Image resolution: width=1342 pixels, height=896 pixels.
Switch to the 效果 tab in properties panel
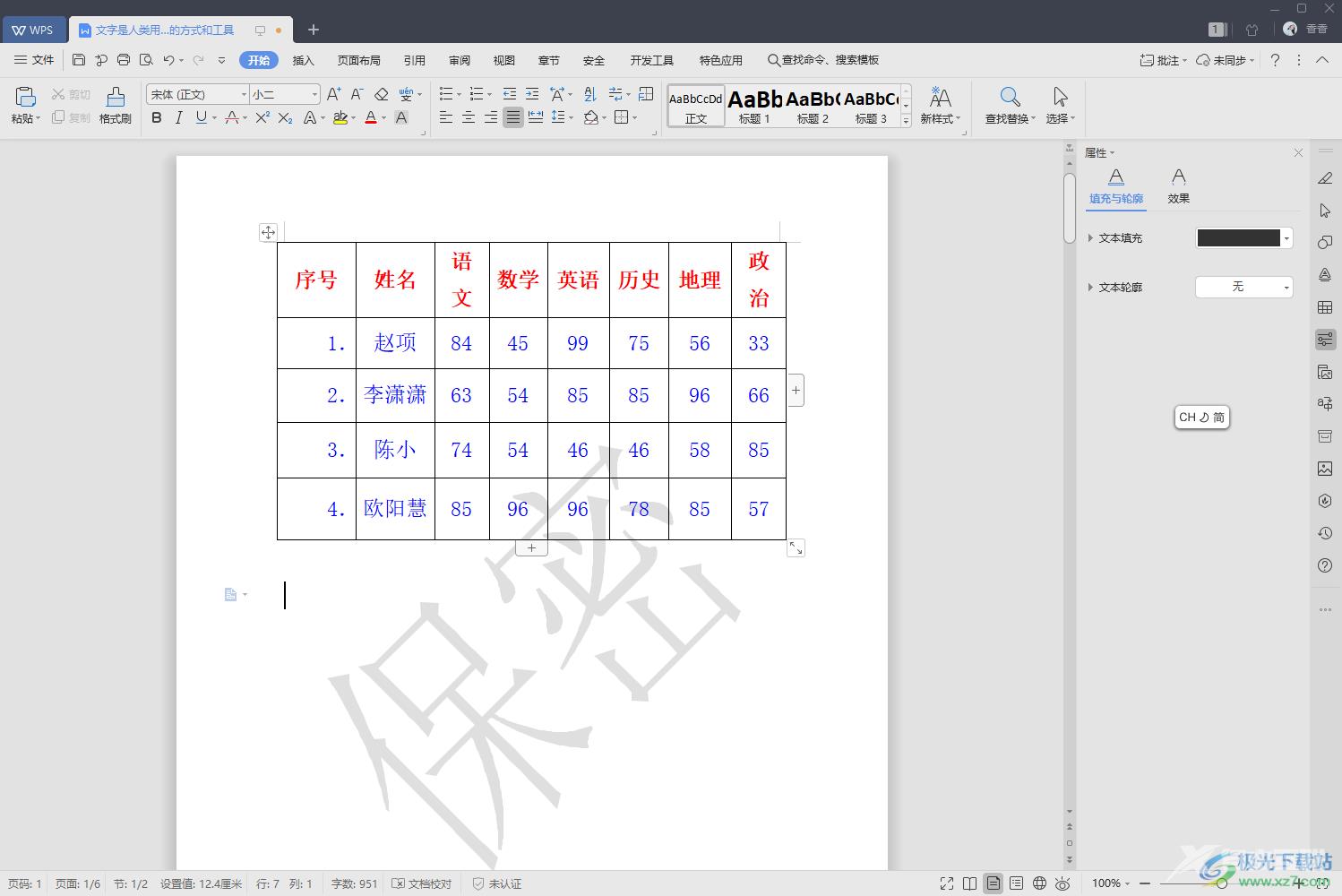pyautogui.click(x=1179, y=186)
